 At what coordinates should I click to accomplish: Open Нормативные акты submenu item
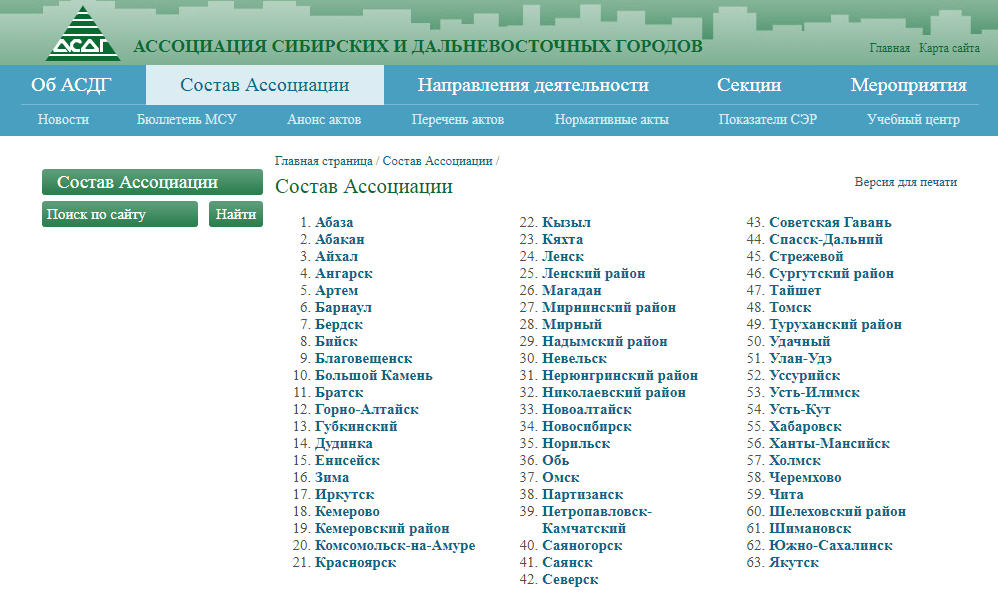point(612,119)
